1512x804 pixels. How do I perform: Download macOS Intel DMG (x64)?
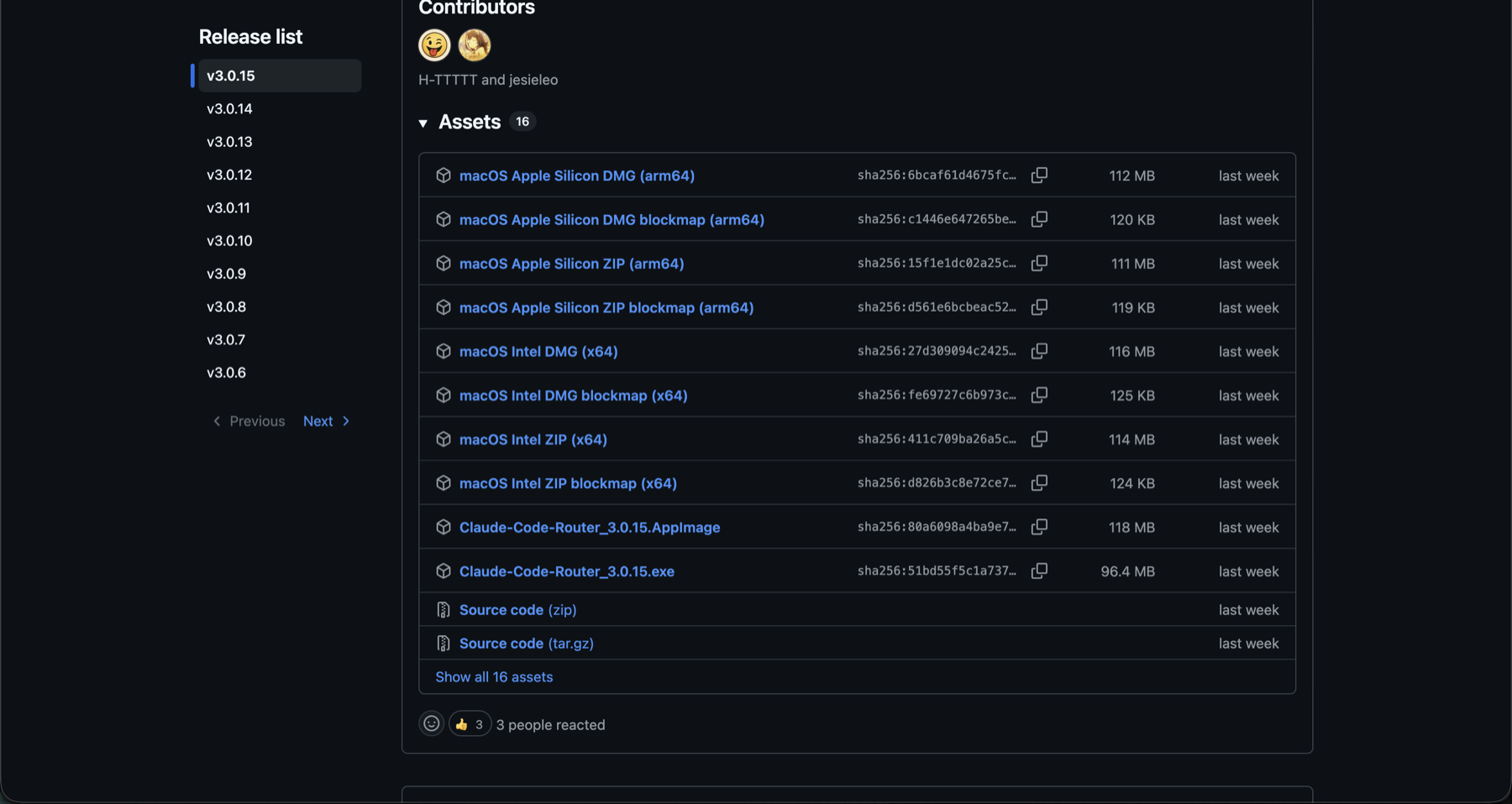pyautogui.click(x=538, y=351)
